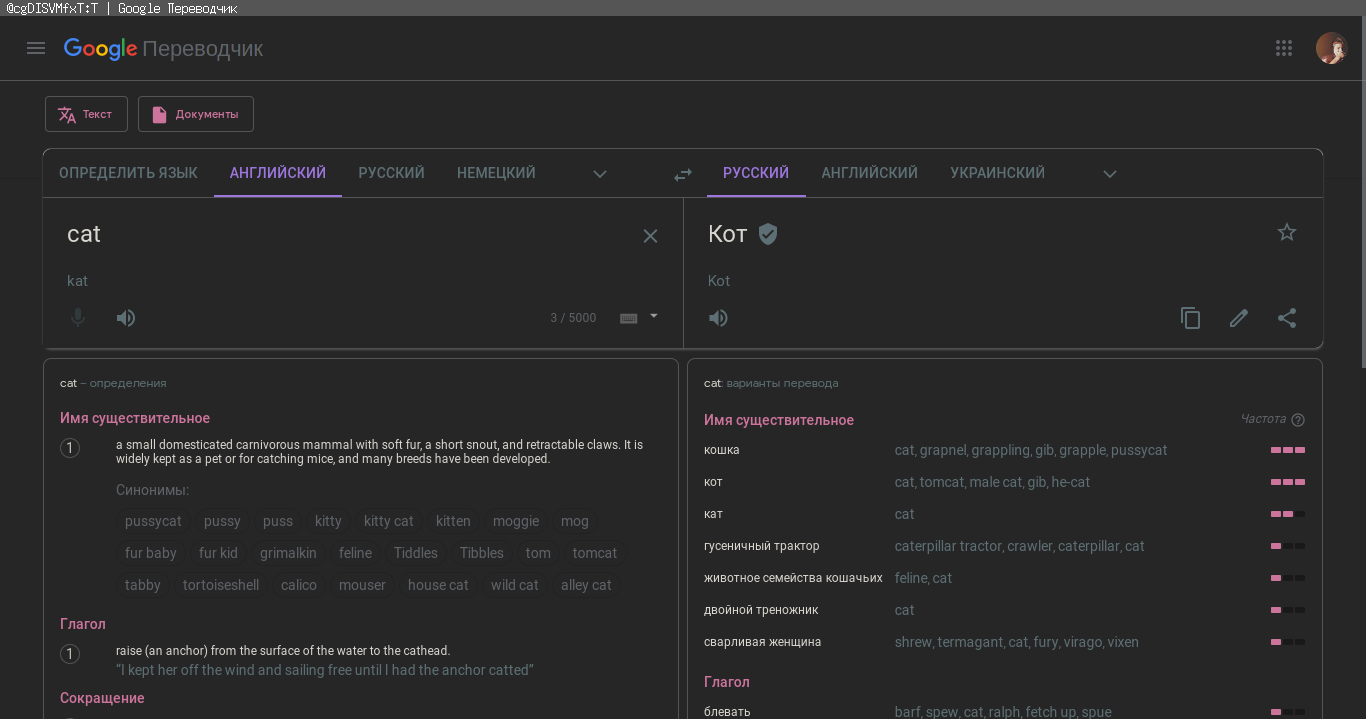This screenshot has width=1366, height=719.
Task: Copy the translation to clipboard
Action: point(1190,318)
